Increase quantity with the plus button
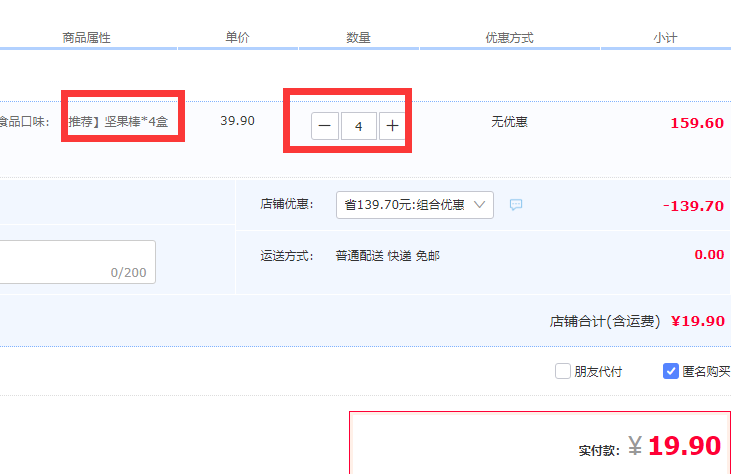Viewport: 735px width, 474px height. tap(392, 126)
